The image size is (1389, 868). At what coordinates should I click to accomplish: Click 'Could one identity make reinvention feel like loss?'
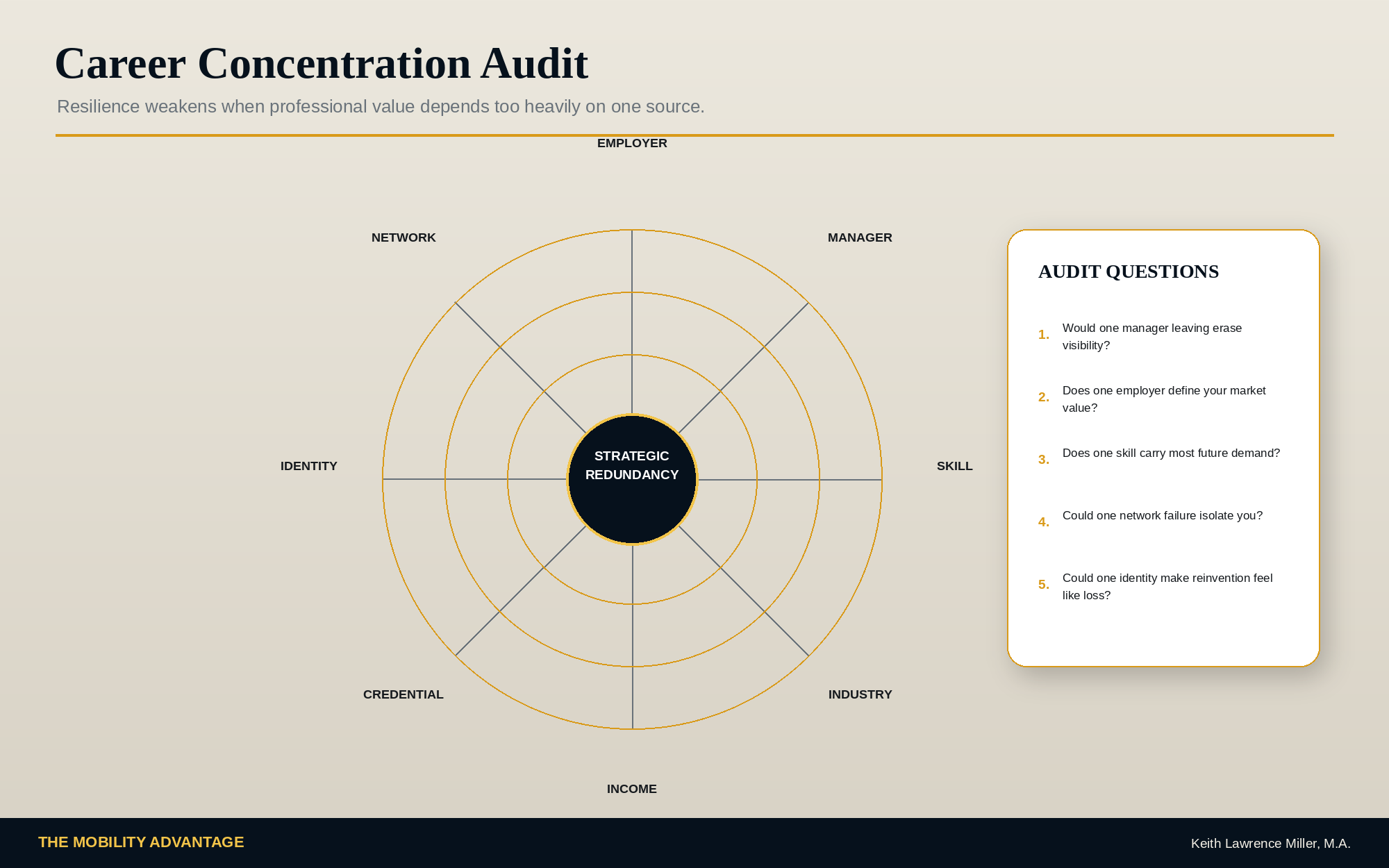click(x=1167, y=587)
